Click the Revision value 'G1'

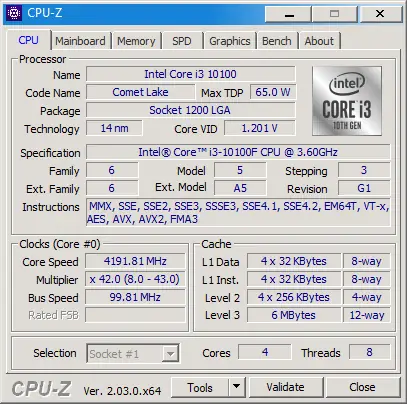[364, 188]
